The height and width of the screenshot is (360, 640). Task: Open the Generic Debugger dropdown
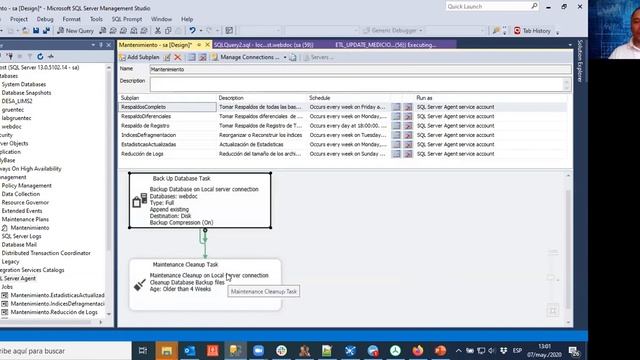[421, 31]
